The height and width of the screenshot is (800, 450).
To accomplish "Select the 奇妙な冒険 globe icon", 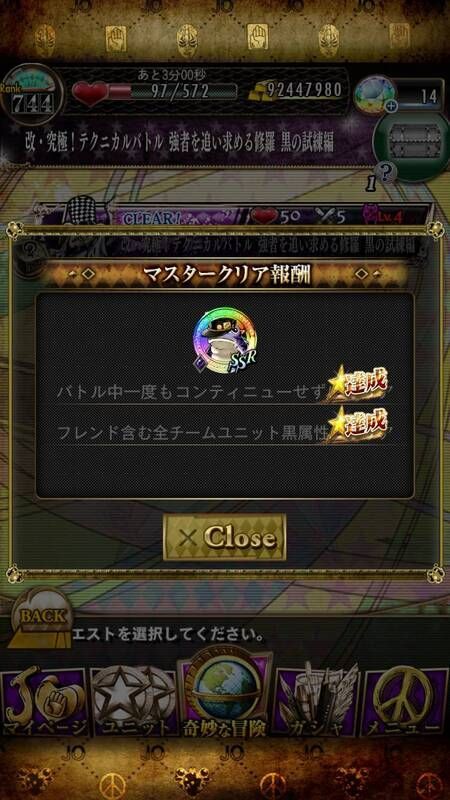I will [x=224, y=696].
